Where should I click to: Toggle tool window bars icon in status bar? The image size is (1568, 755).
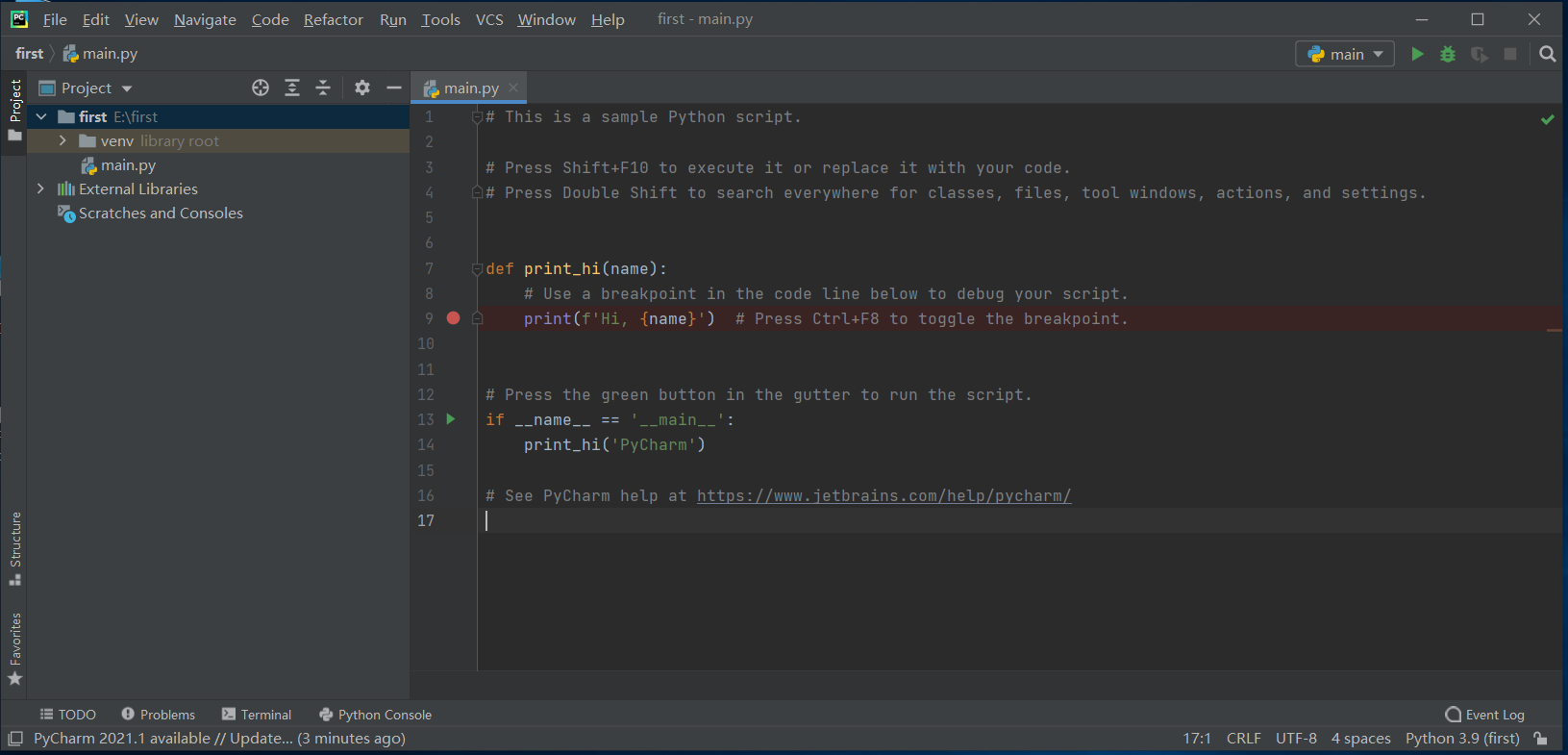(15, 739)
